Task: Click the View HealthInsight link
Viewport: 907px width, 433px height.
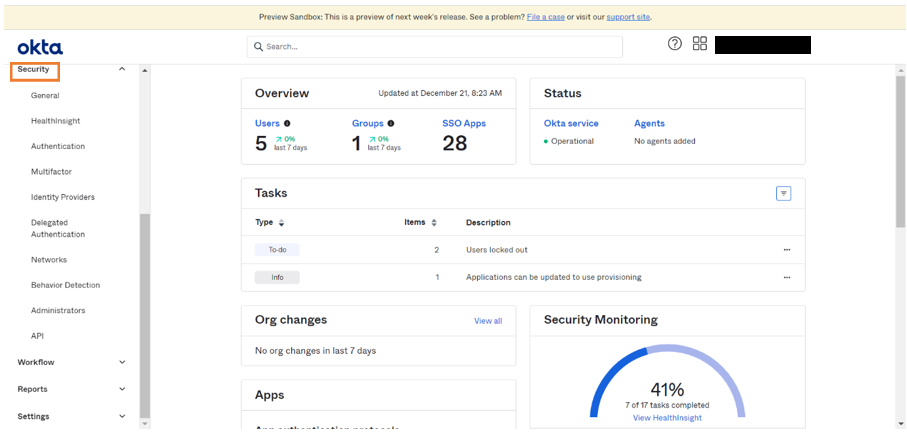Action: coord(667,418)
